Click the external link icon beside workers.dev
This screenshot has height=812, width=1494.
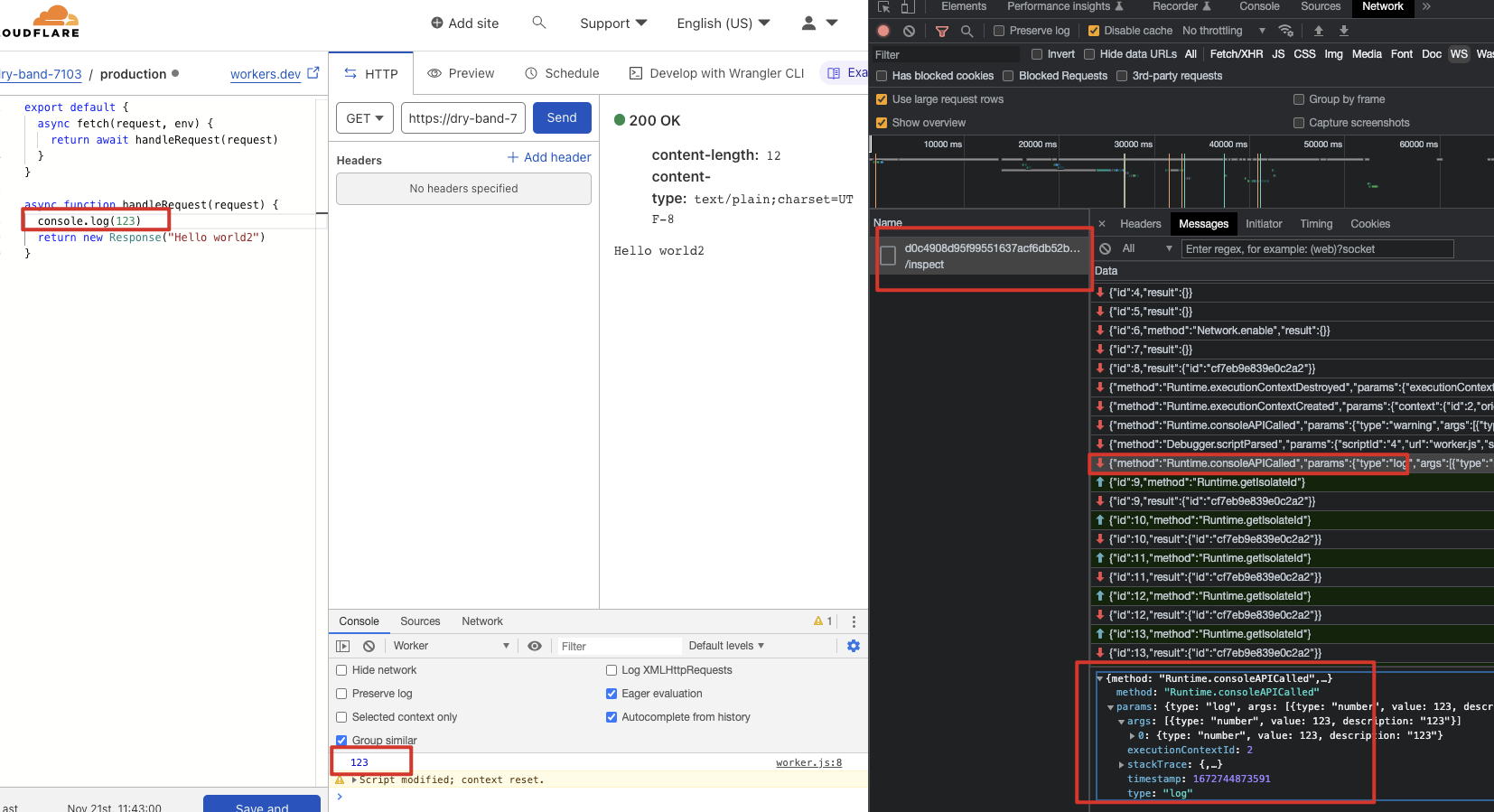[313, 73]
